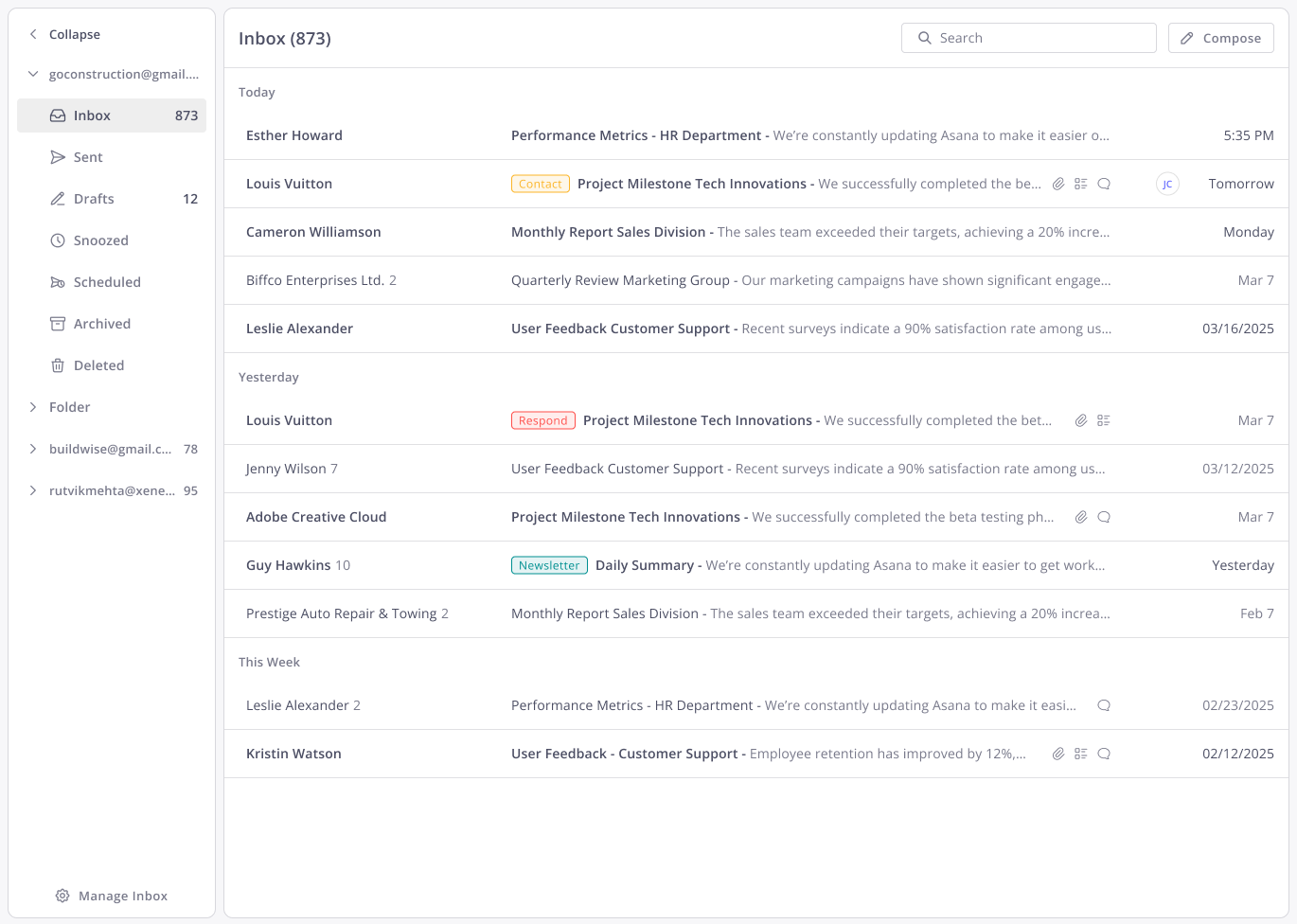Viewport: 1297px width, 924px height.
Task: Click attachment icon on Adobe Creative Cloud email
Action: pyautogui.click(x=1081, y=517)
